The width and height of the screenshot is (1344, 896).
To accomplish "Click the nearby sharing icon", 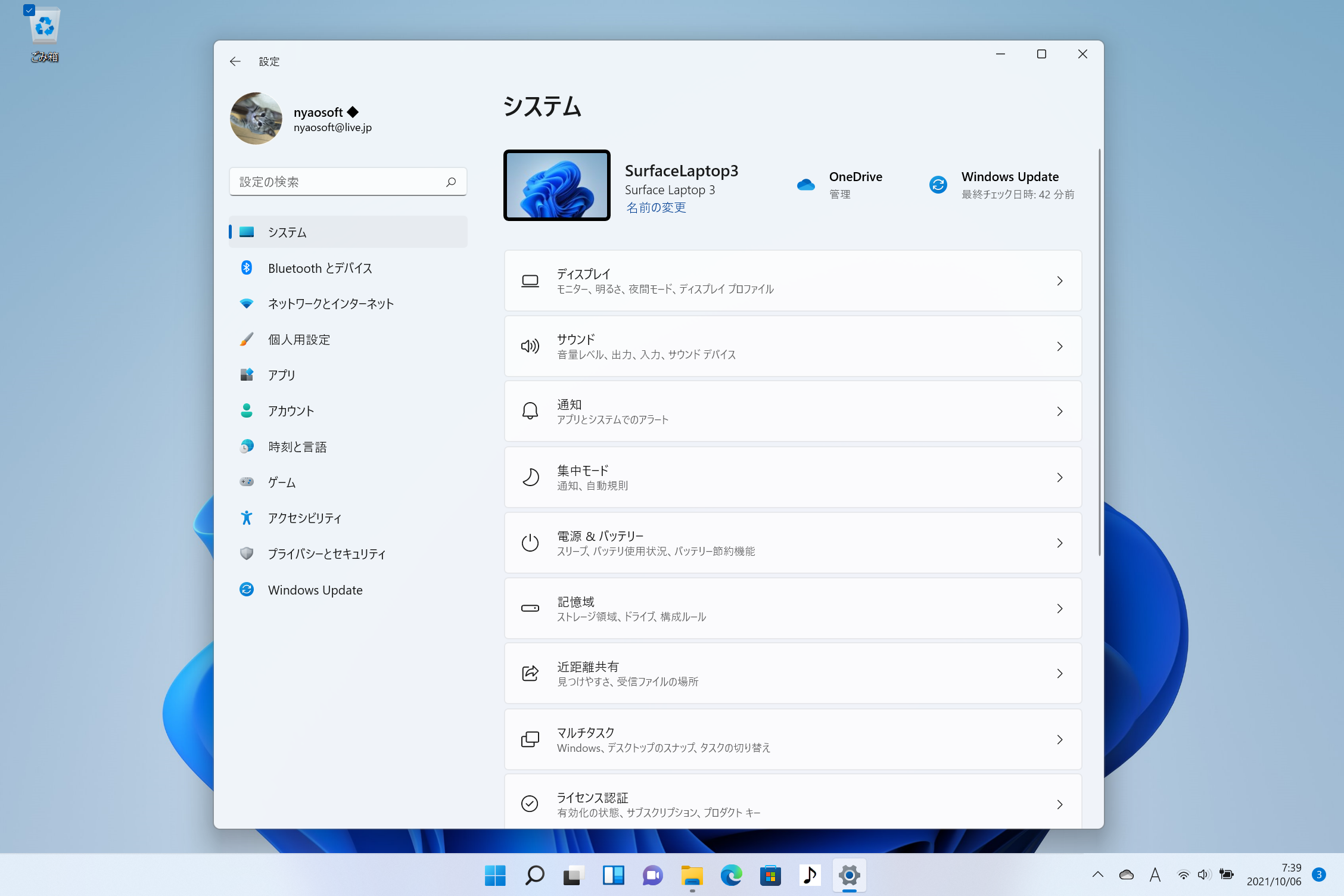I will 530,673.
